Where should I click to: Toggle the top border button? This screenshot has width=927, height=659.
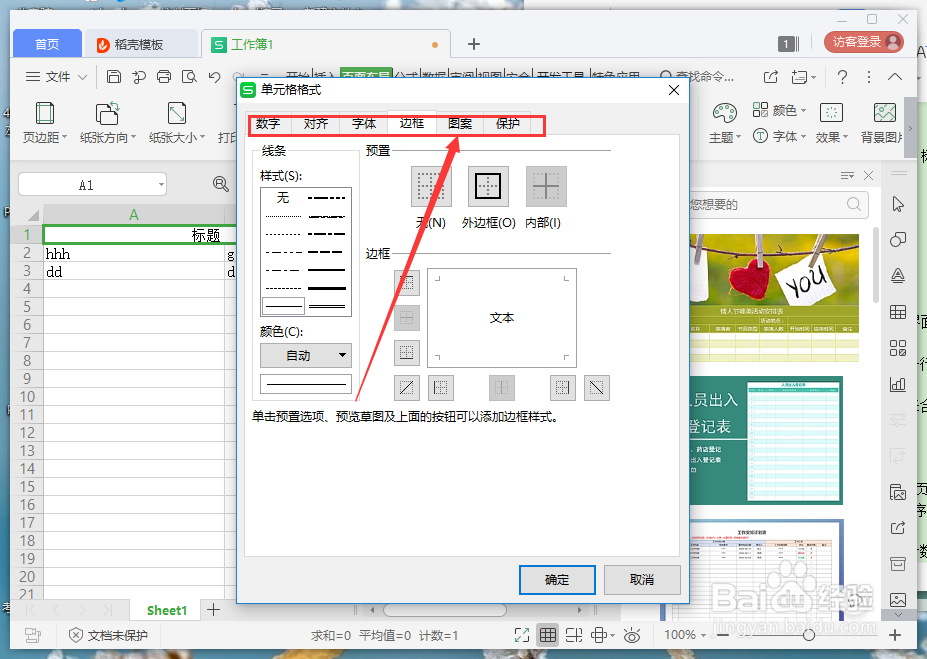407,283
